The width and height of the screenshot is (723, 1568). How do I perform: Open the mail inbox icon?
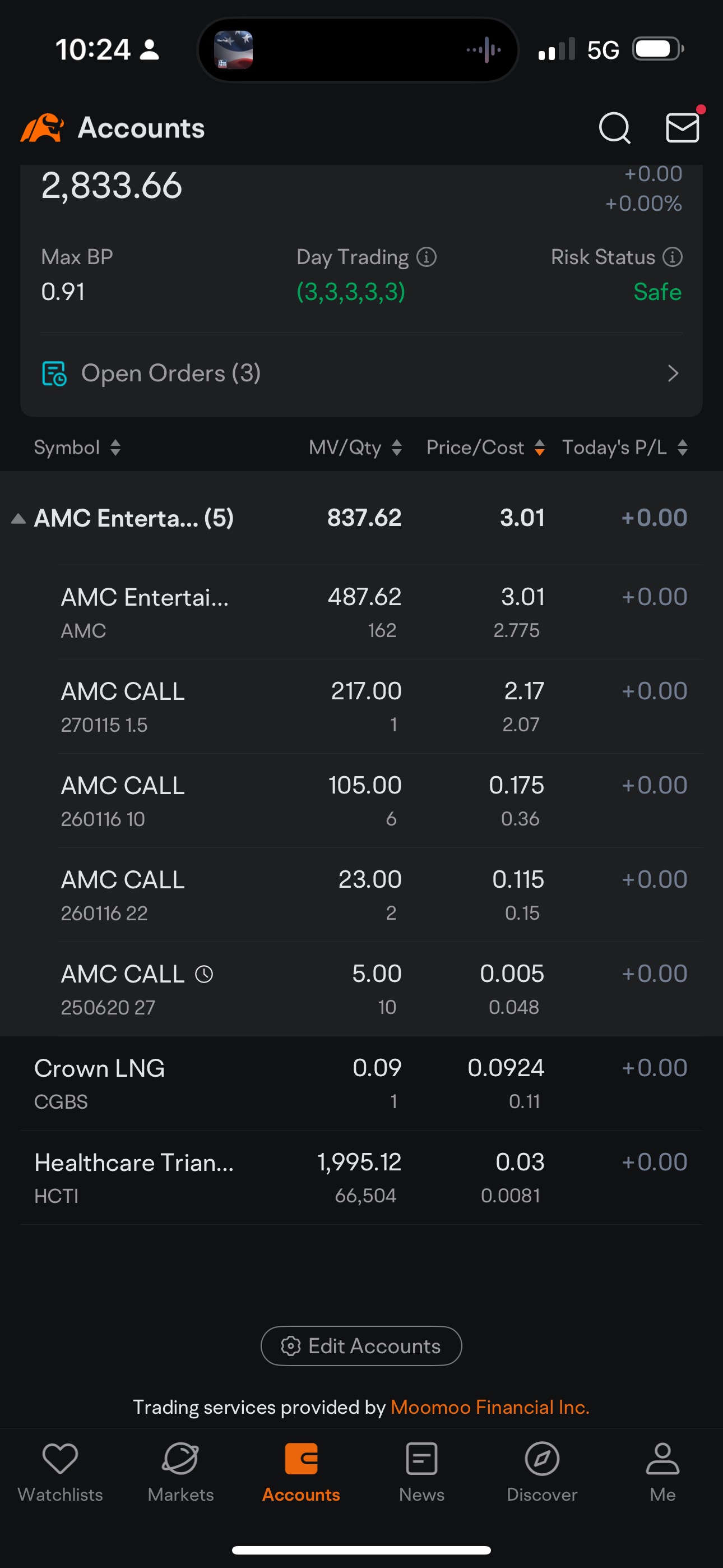point(682,128)
